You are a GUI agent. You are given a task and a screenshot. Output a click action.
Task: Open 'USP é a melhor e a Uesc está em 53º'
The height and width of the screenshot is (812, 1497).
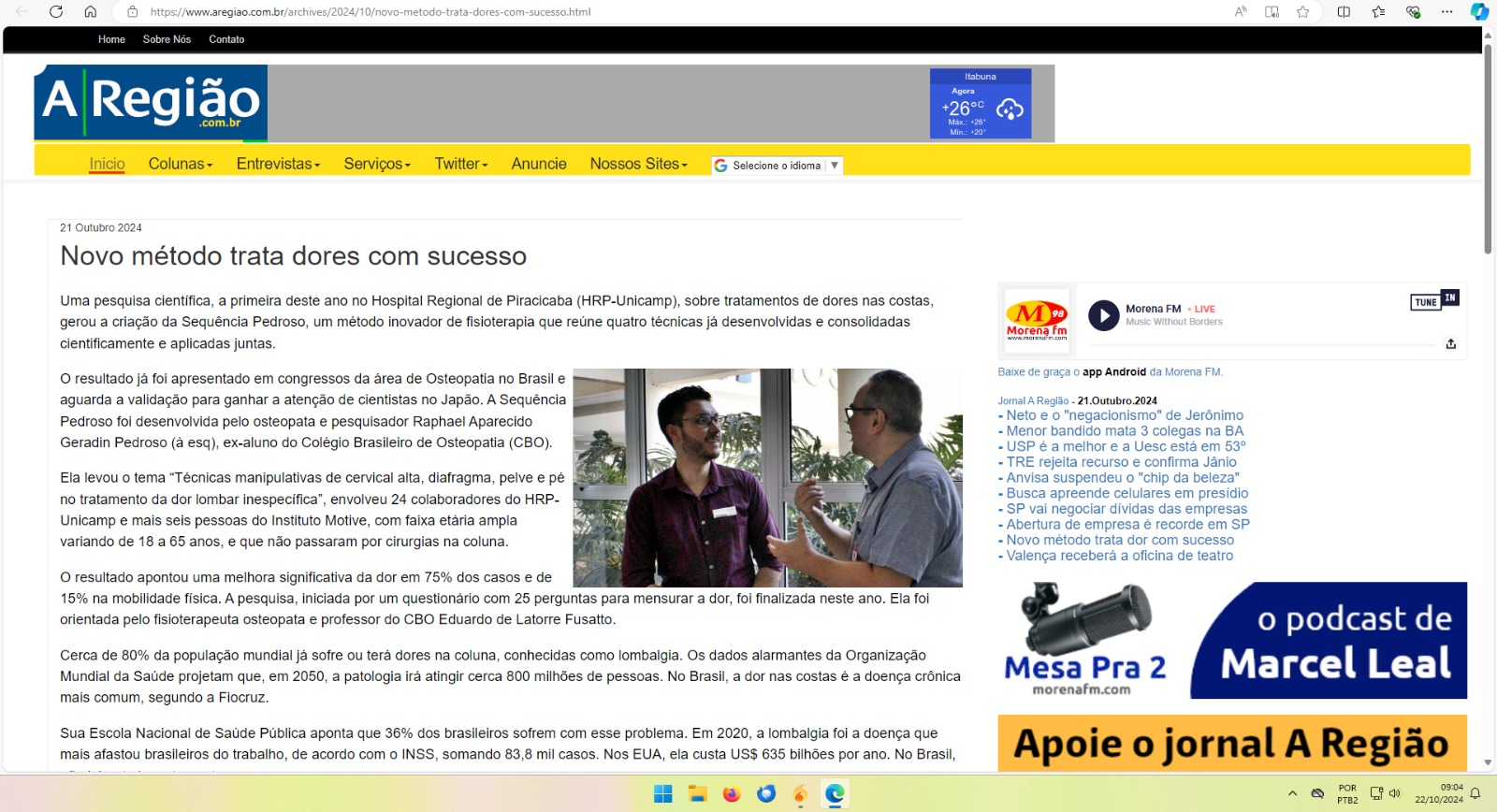(1126, 446)
